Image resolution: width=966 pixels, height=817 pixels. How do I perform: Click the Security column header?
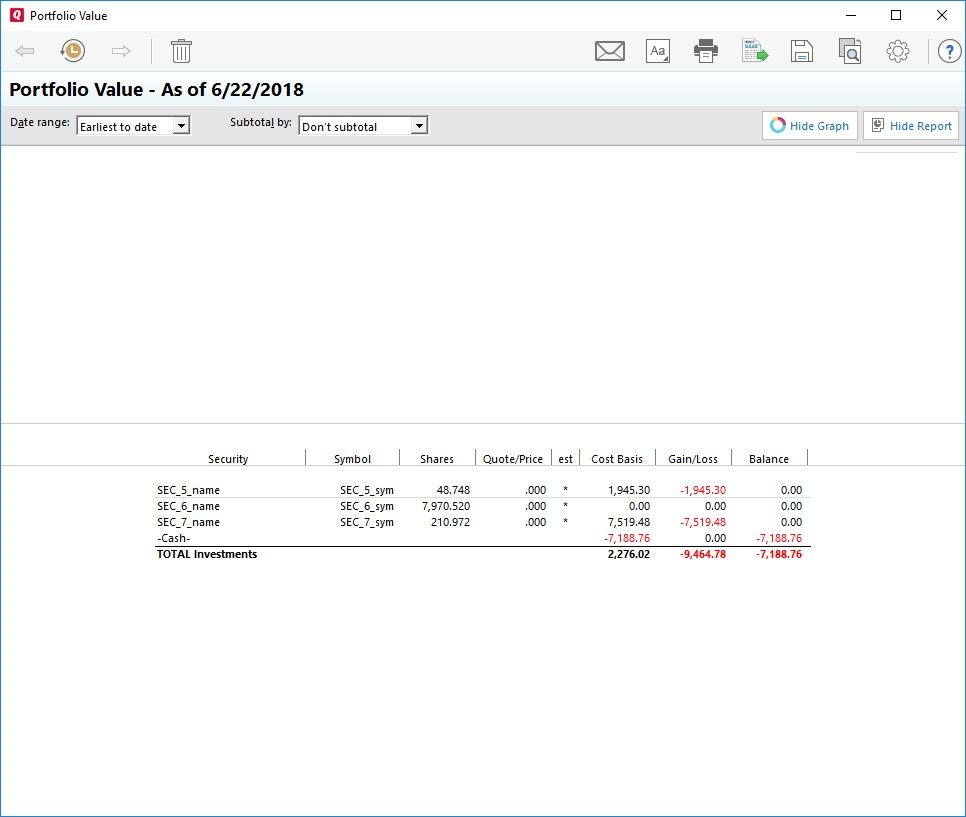(228, 459)
